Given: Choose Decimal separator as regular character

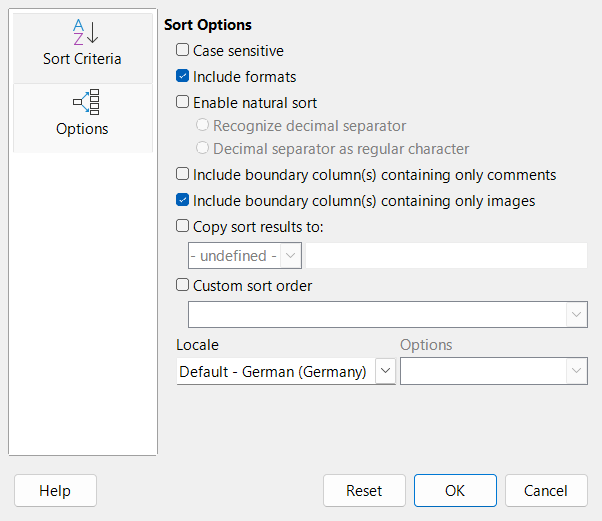Looking at the screenshot, I should click(203, 149).
